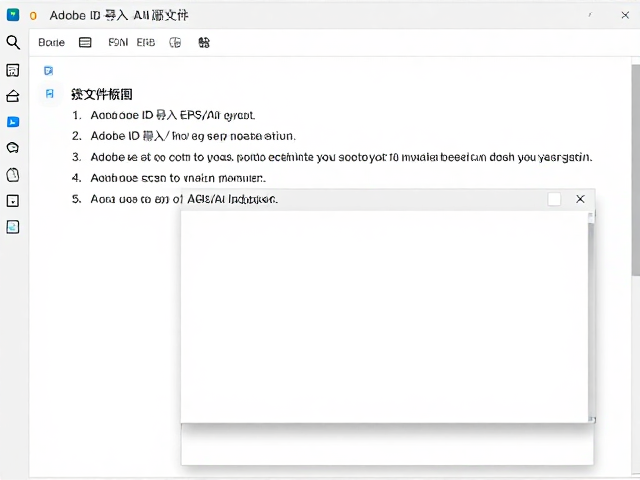
Task: Select list item 3 starting 'Adobe'
Action: 332,157
